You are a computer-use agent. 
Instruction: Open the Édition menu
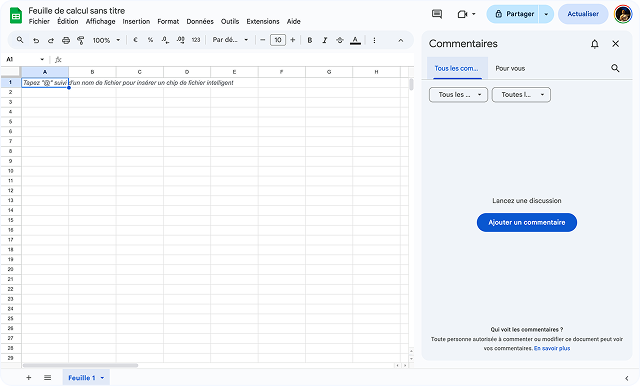pos(68,22)
